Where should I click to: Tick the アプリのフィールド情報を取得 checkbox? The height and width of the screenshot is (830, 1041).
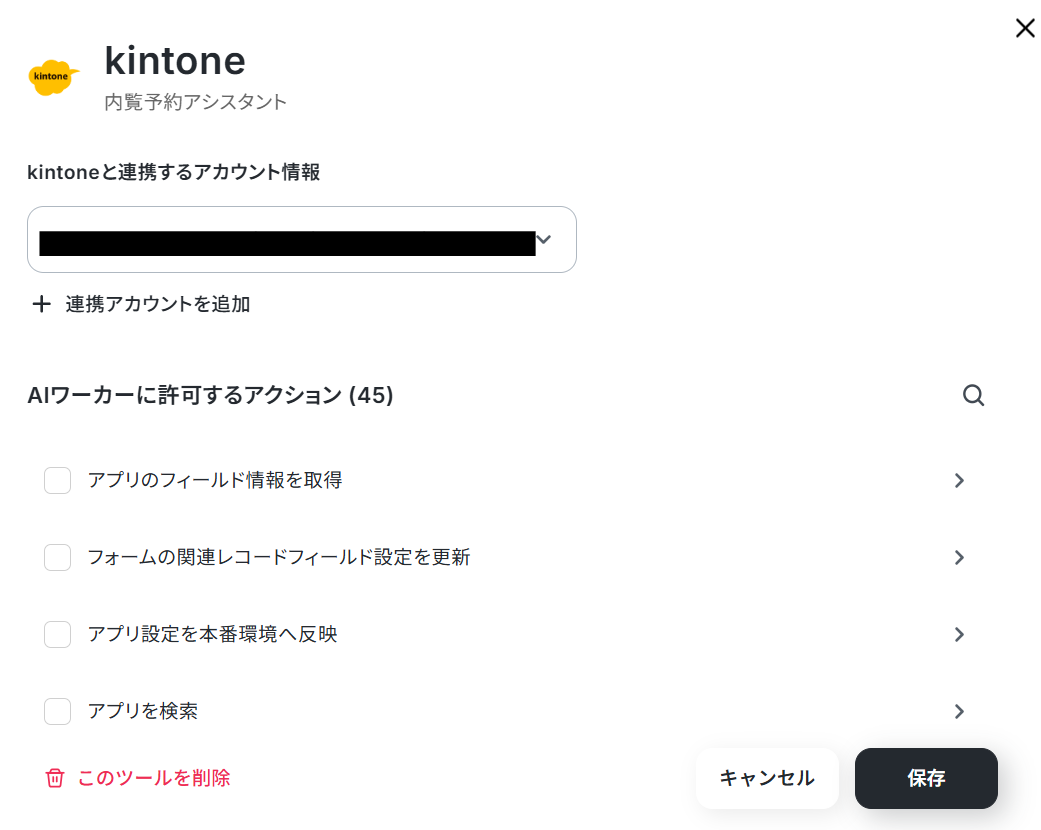click(x=58, y=480)
